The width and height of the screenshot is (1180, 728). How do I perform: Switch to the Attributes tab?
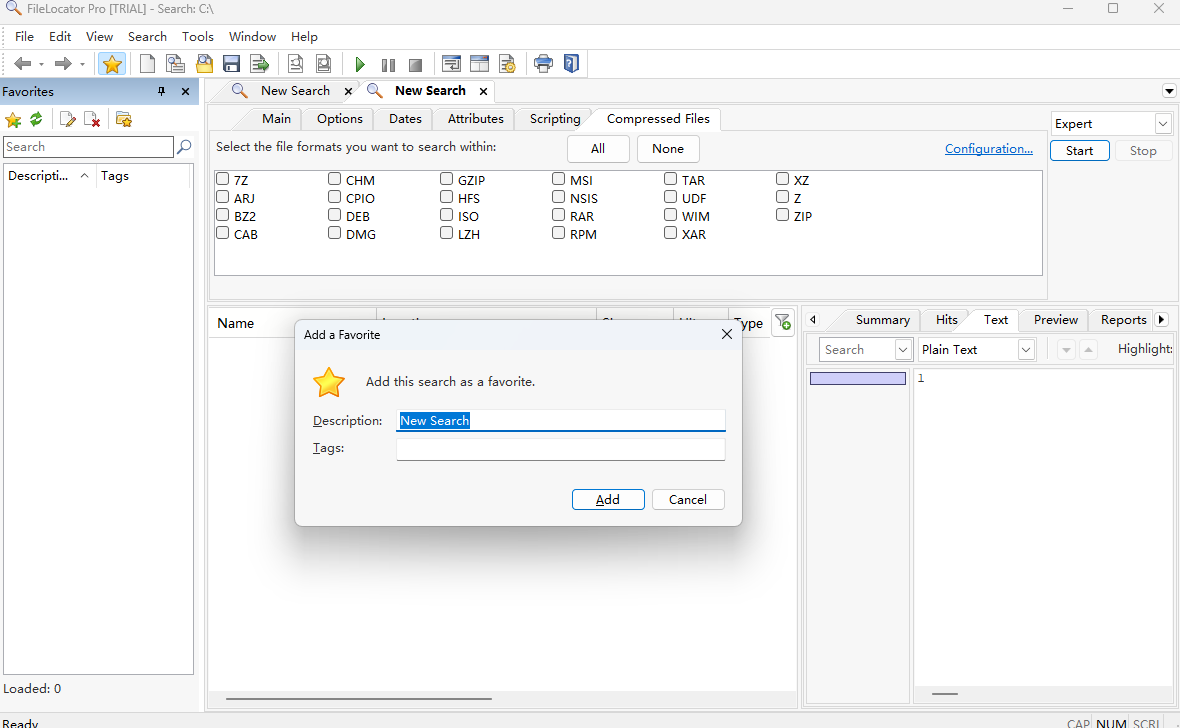(x=475, y=118)
